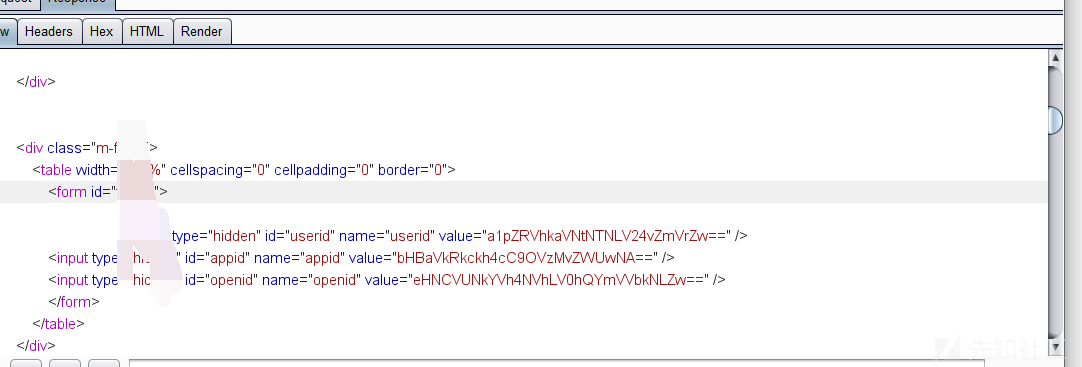The image size is (1082, 367).
Task: Click the second small button beside search
Action: 66,363
